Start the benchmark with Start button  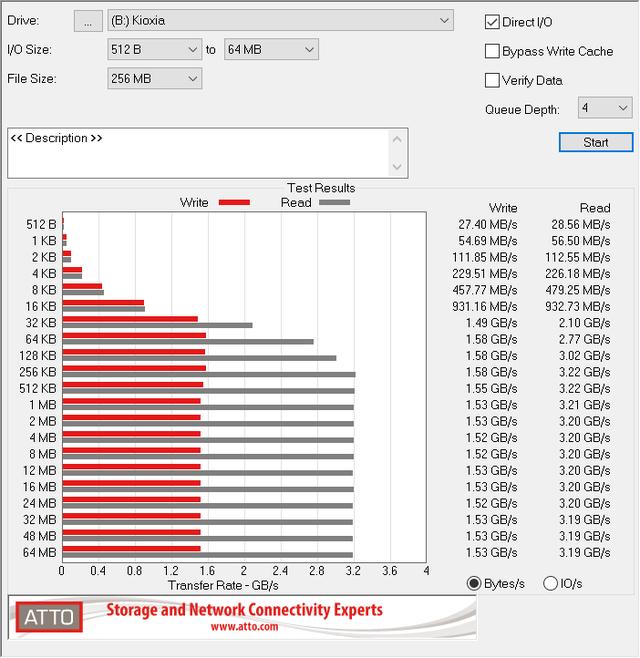(596, 142)
